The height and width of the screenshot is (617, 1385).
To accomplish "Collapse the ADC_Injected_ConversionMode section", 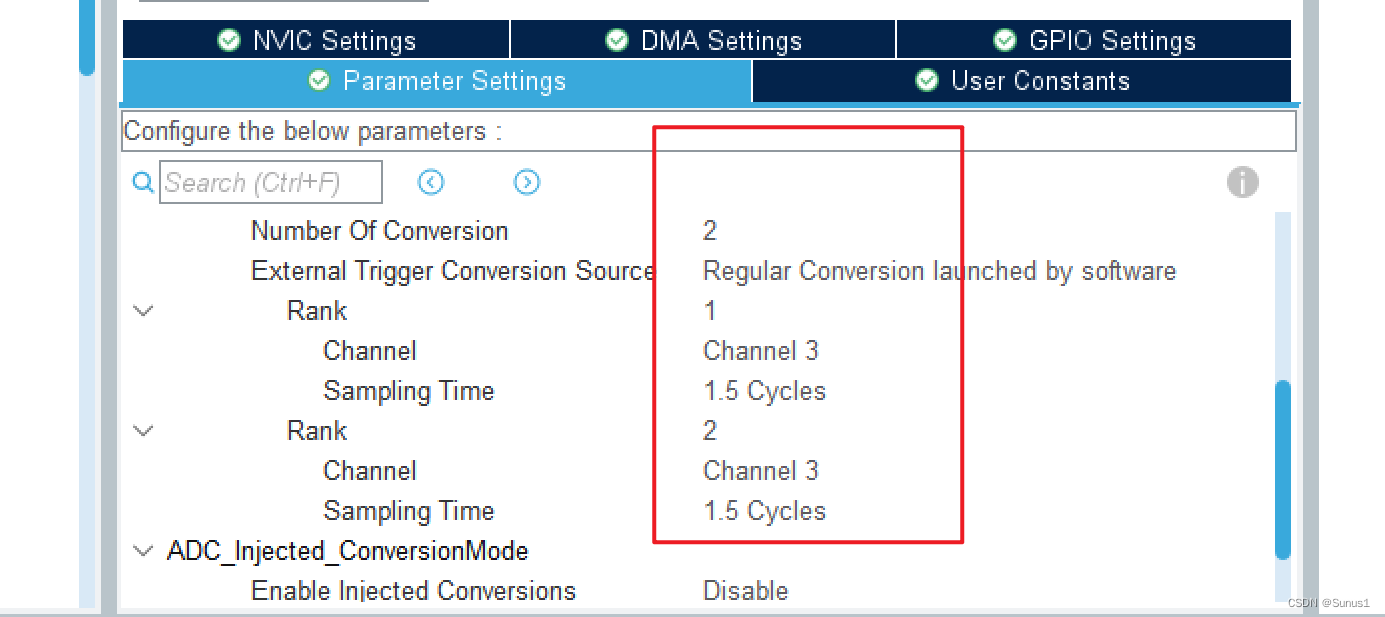I will pos(142,550).
